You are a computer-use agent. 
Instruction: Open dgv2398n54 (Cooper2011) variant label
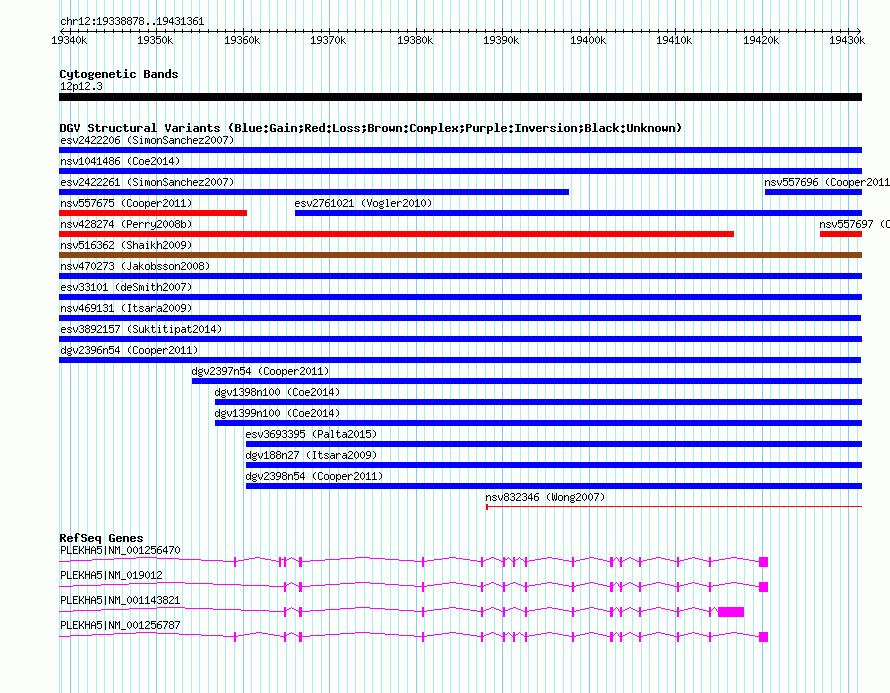314,476
